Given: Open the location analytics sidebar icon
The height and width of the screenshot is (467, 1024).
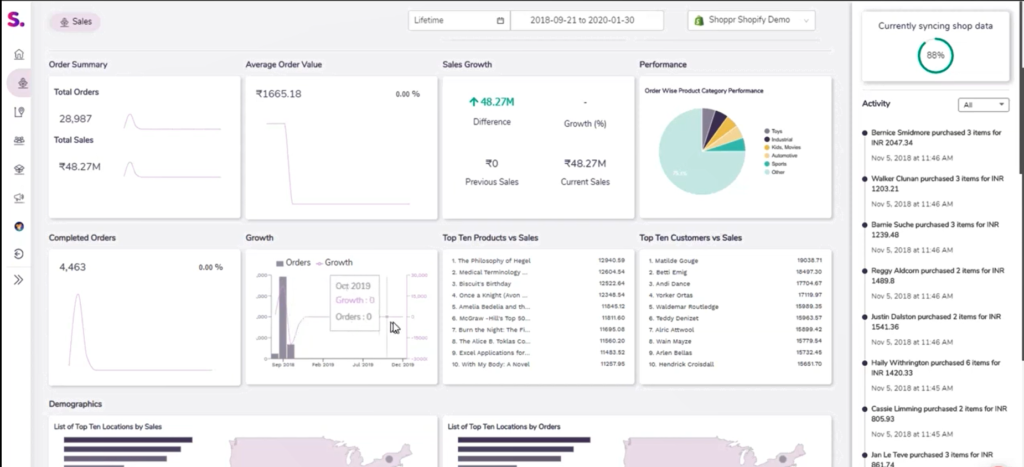Looking at the screenshot, I should tap(18, 112).
